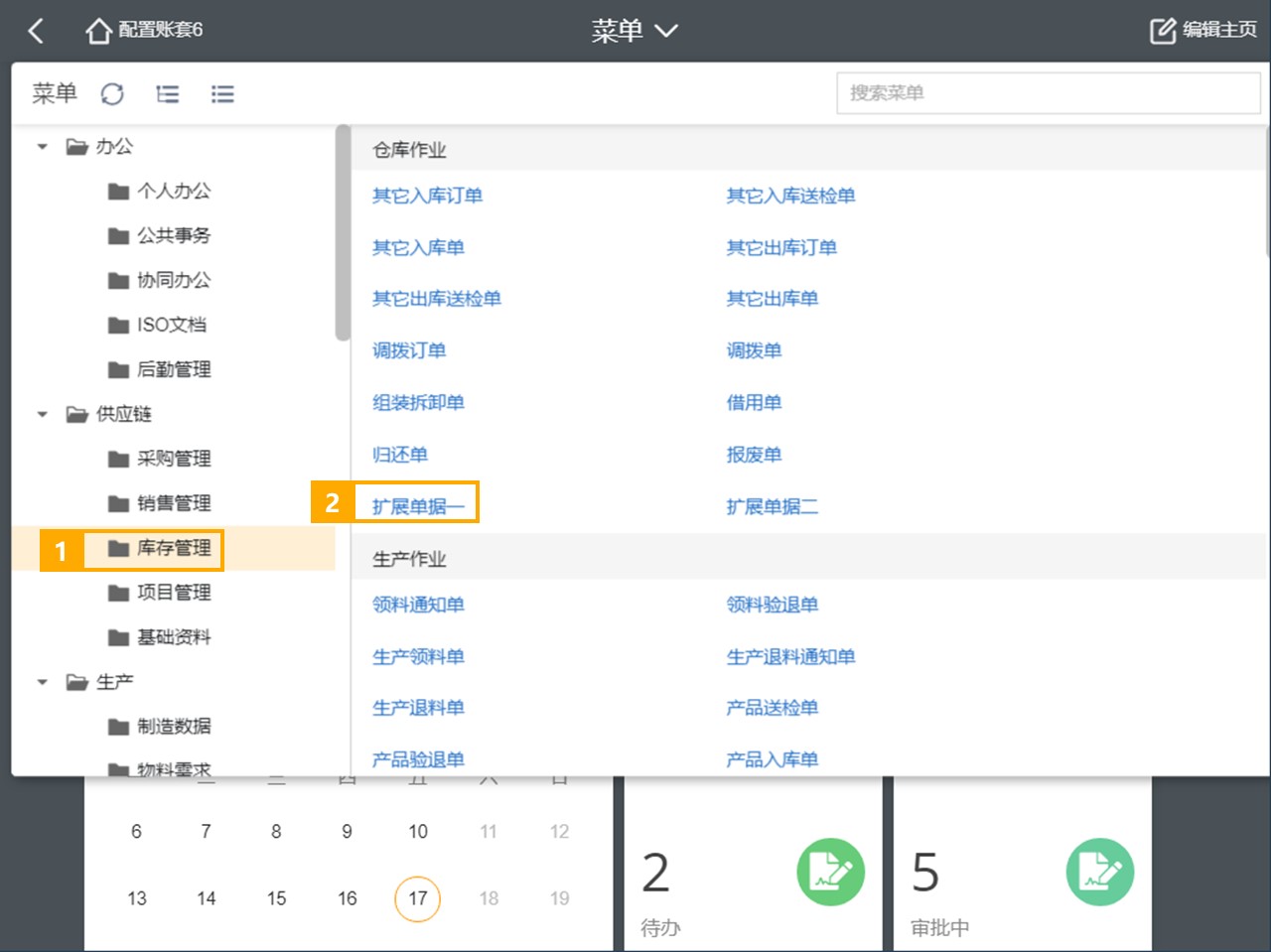The width and height of the screenshot is (1271, 952).
Task: Go back with the left arrow icon
Action: pyautogui.click(x=37, y=31)
